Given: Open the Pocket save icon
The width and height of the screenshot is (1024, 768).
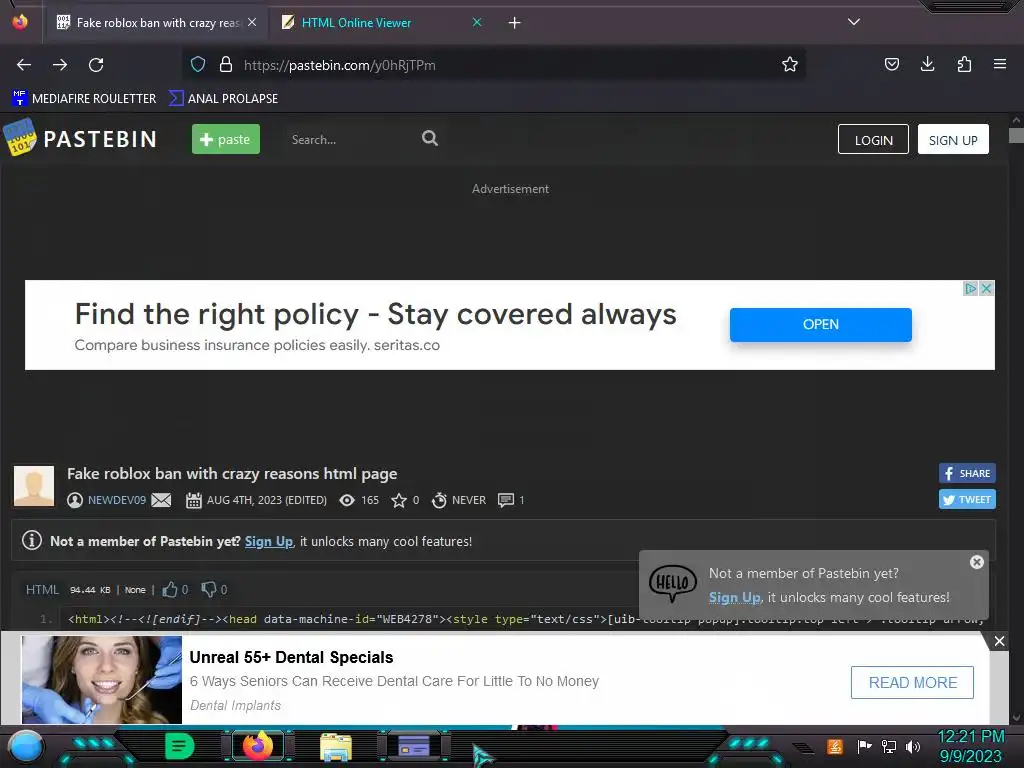Looking at the screenshot, I should click(891, 64).
